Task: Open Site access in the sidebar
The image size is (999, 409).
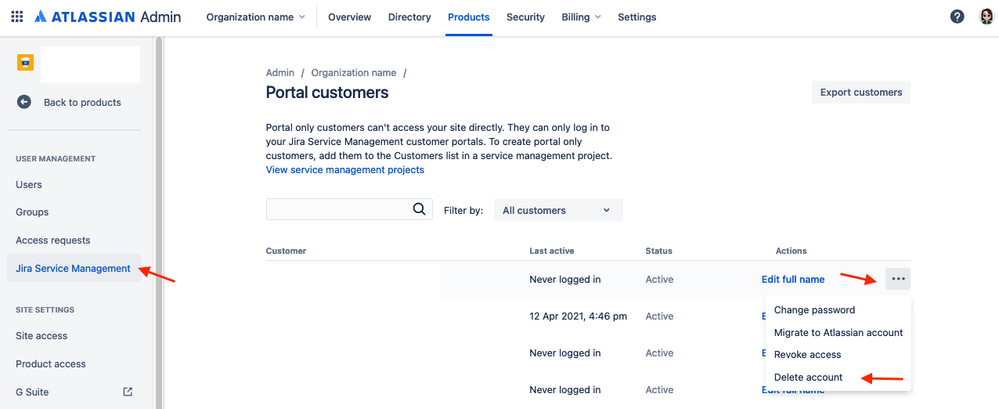Action: (x=41, y=336)
